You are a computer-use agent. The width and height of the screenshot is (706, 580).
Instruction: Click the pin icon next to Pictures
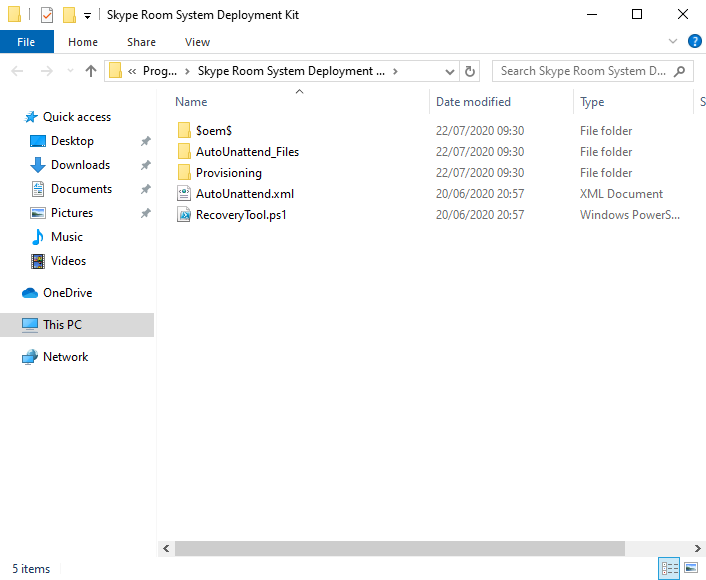tap(145, 213)
